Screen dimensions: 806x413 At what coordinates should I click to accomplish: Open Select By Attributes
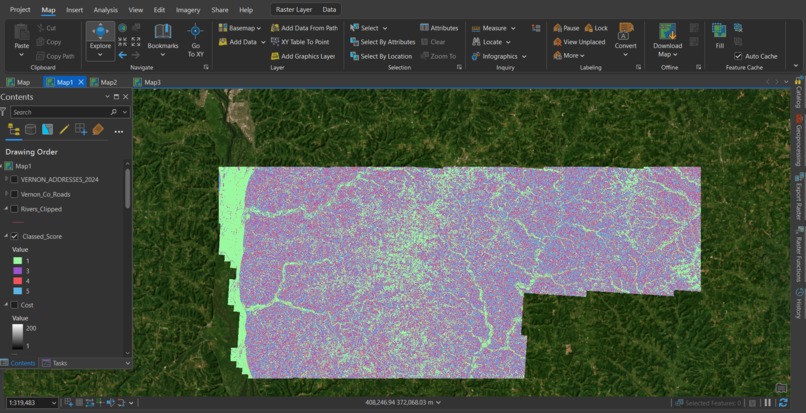tap(382, 42)
